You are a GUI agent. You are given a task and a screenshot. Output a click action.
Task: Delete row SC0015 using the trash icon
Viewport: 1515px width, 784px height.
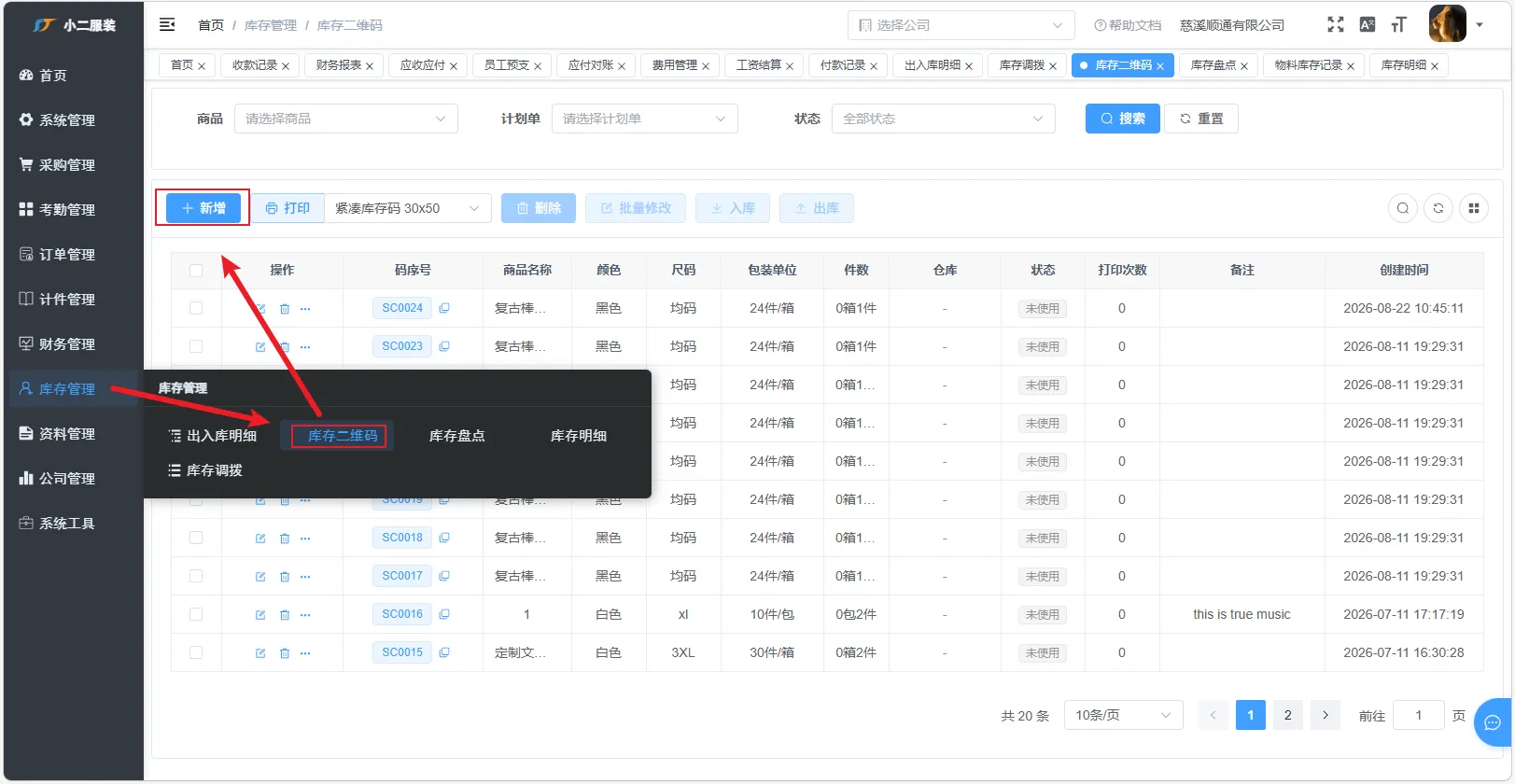(285, 653)
